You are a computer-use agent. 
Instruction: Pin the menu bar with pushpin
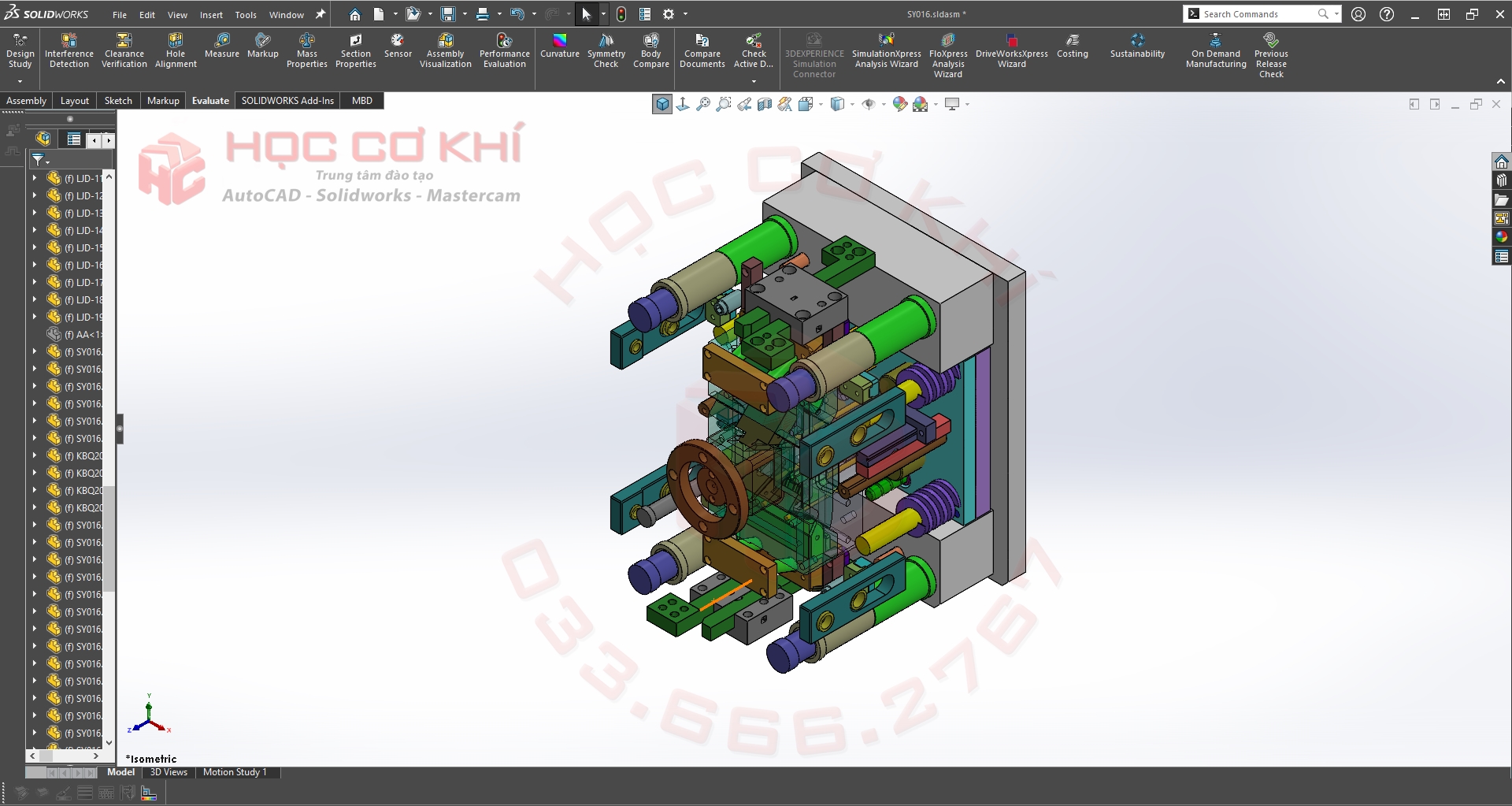click(x=321, y=14)
